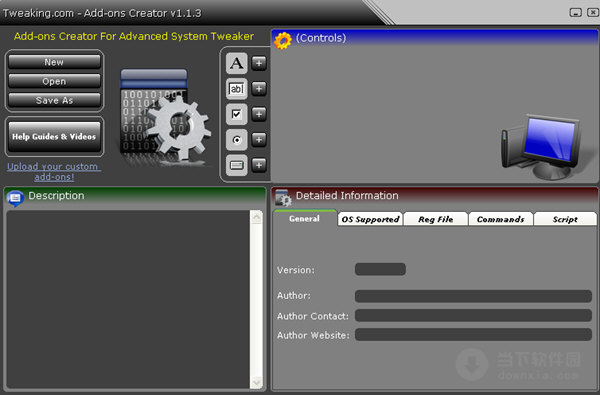
Task: Click the 'Add-ons Creator For Advanced System Tweaker' heading
Action: 134,36
